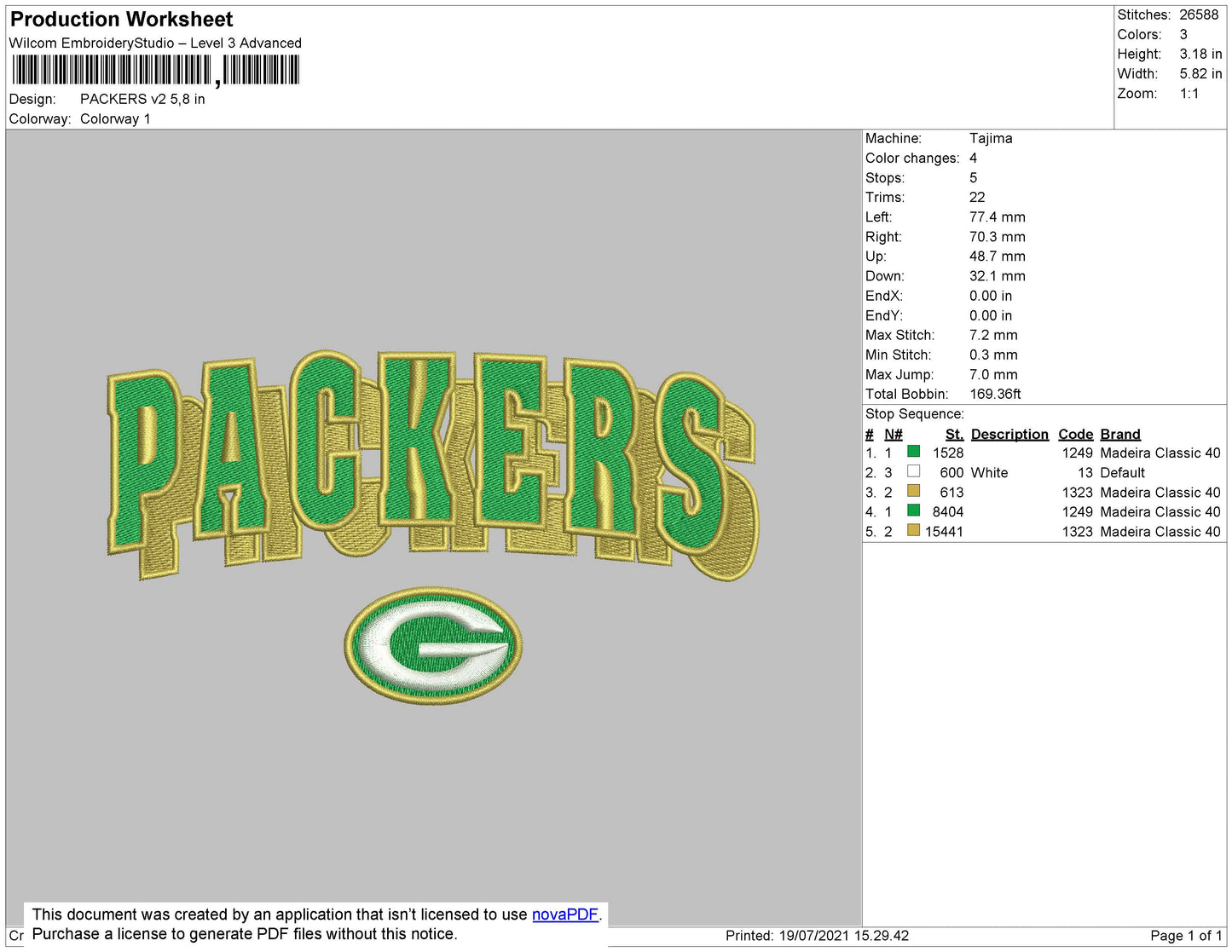The width and height of the screenshot is (1232, 952).
Task: Click the Right value 70.3 mm
Action: (998, 236)
